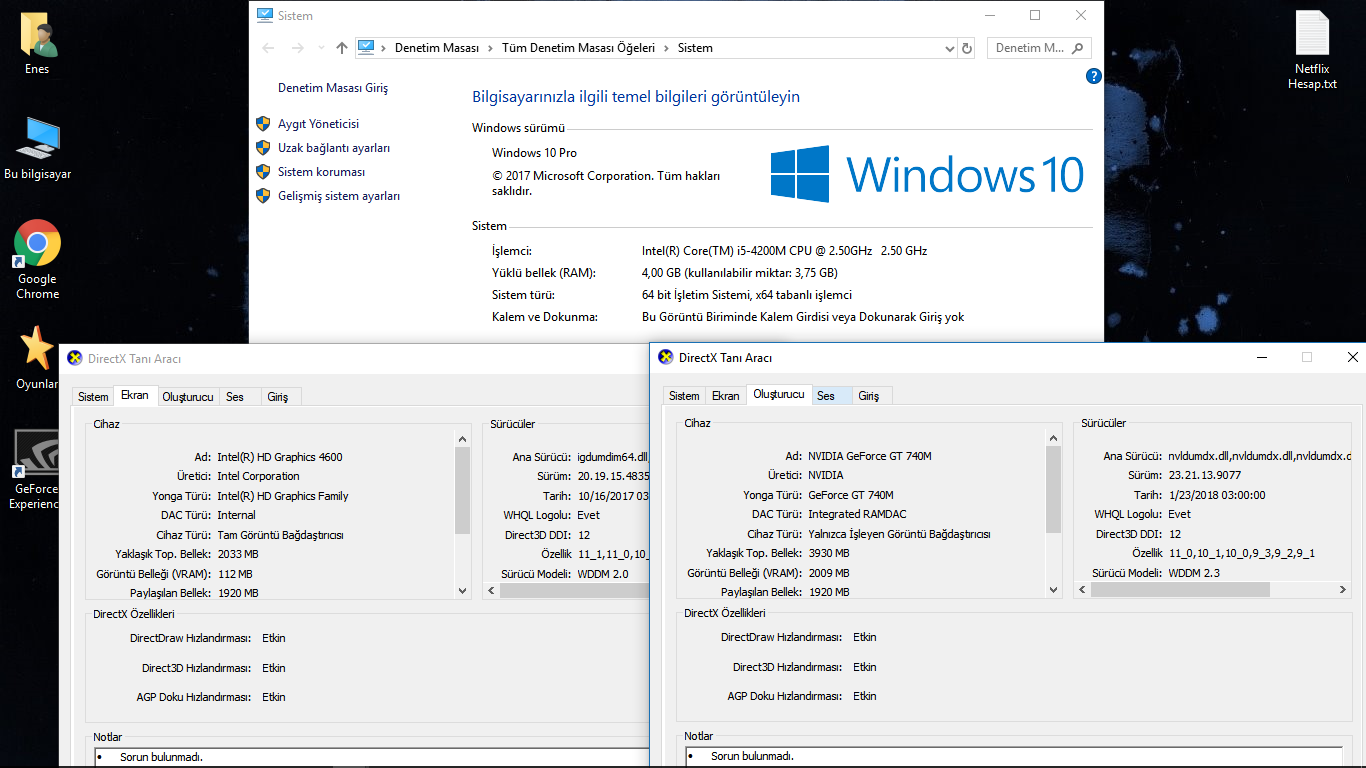This screenshot has width=1366, height=768.
Task: Click the Windows 10 Pro edition text
Action: pyautogui.click(x=534, y=153)
